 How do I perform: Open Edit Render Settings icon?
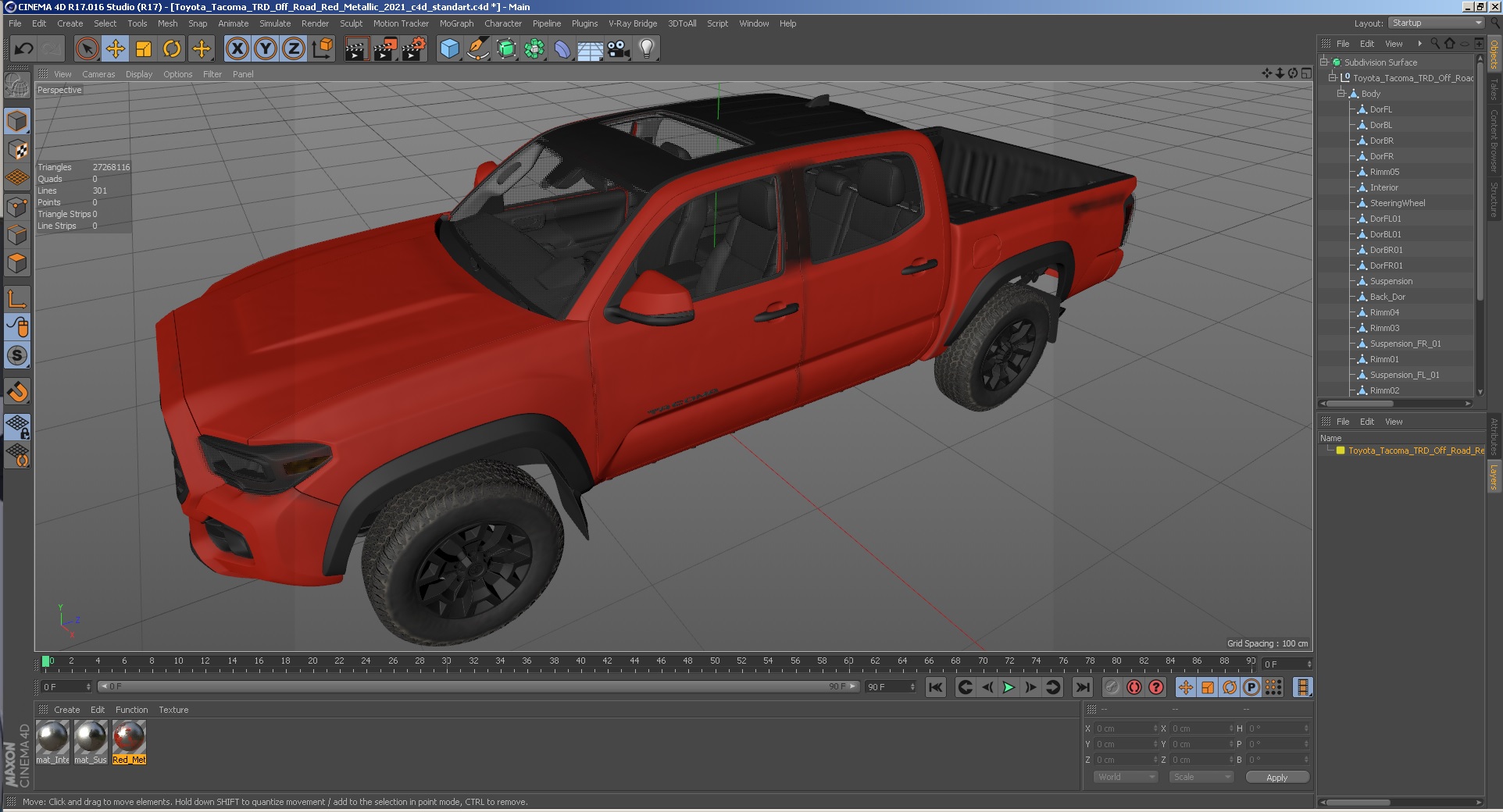point(413,49)
